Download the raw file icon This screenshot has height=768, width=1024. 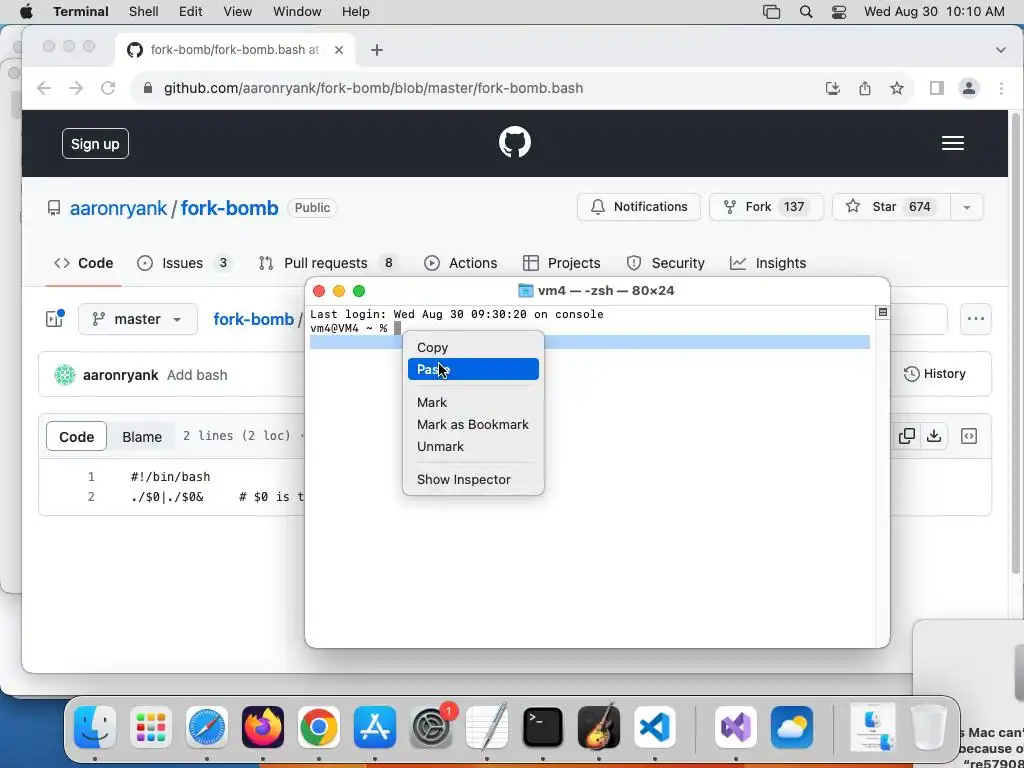point(934,436)
